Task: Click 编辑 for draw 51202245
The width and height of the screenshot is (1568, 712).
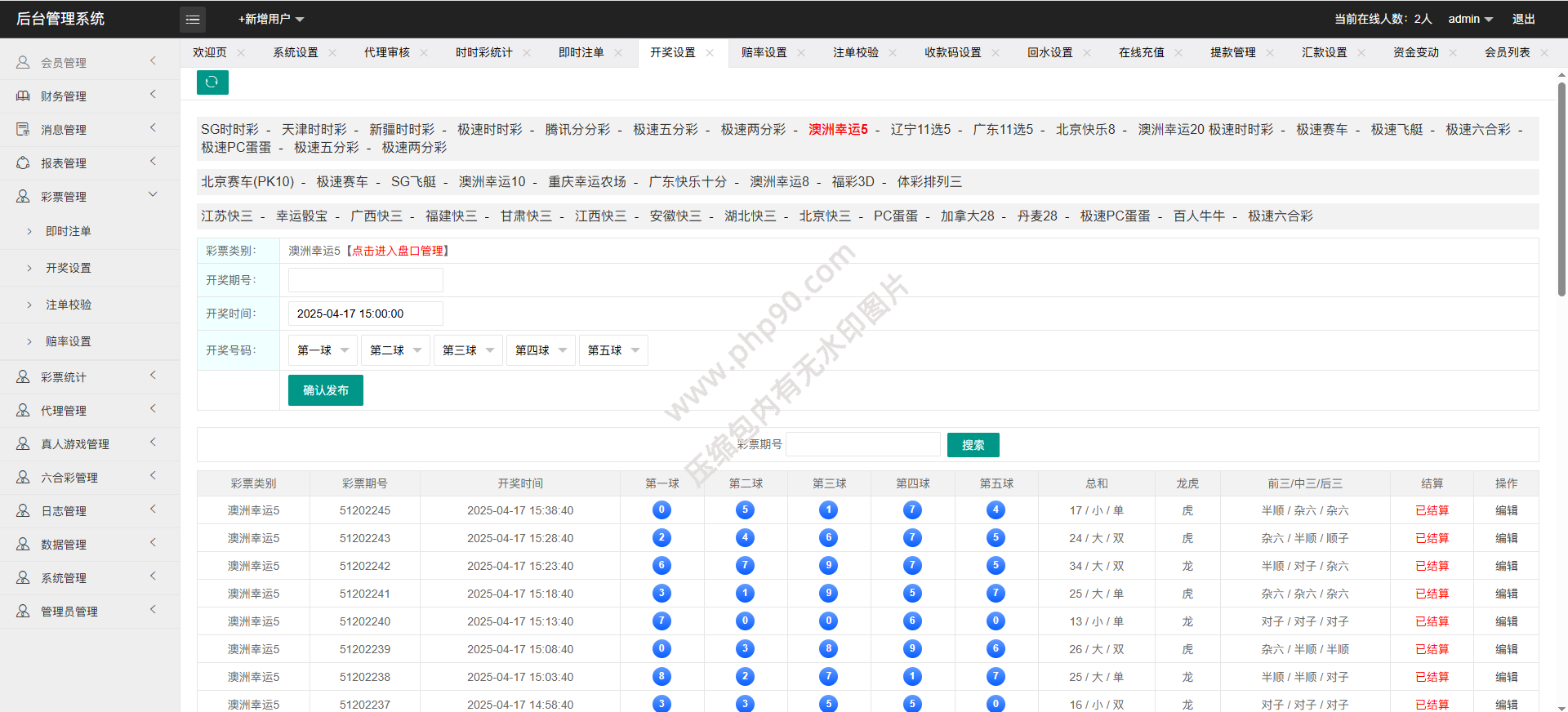Action: (x=1506, y=510)
